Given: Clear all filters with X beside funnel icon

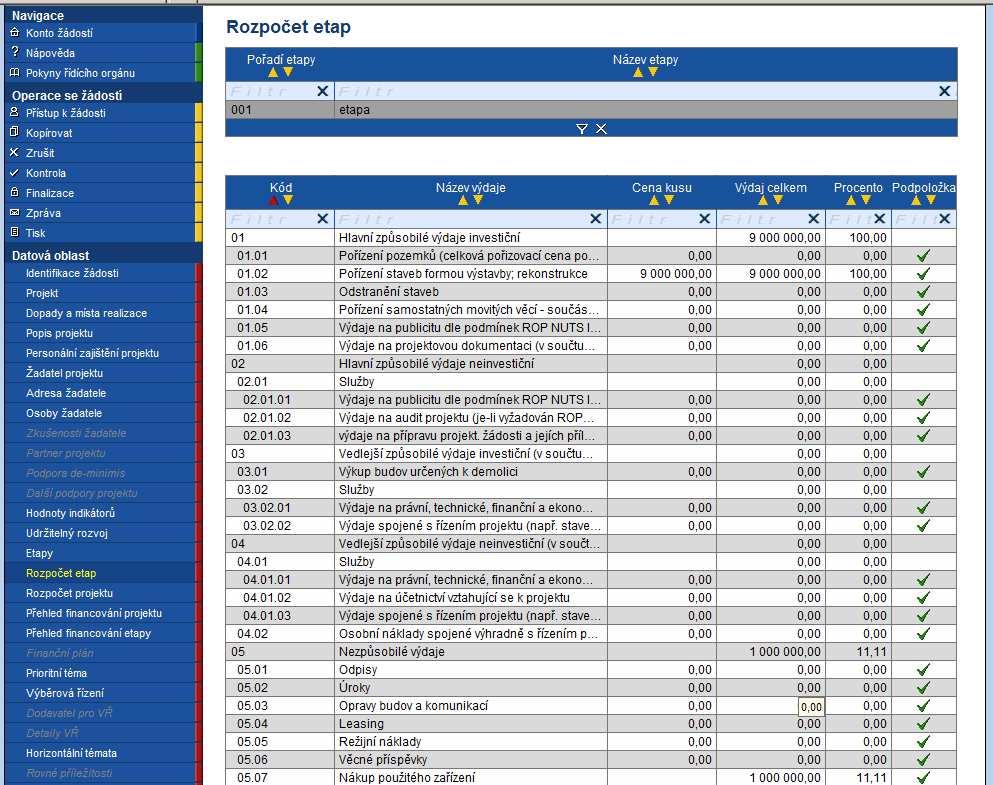Looking at the screenshot, I should click(601, 129).
